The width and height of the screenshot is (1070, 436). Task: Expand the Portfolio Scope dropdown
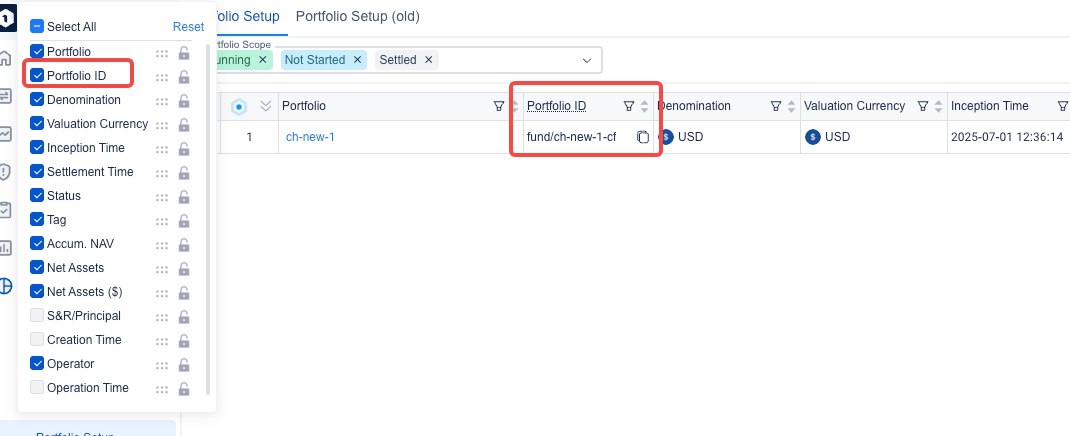587,60
